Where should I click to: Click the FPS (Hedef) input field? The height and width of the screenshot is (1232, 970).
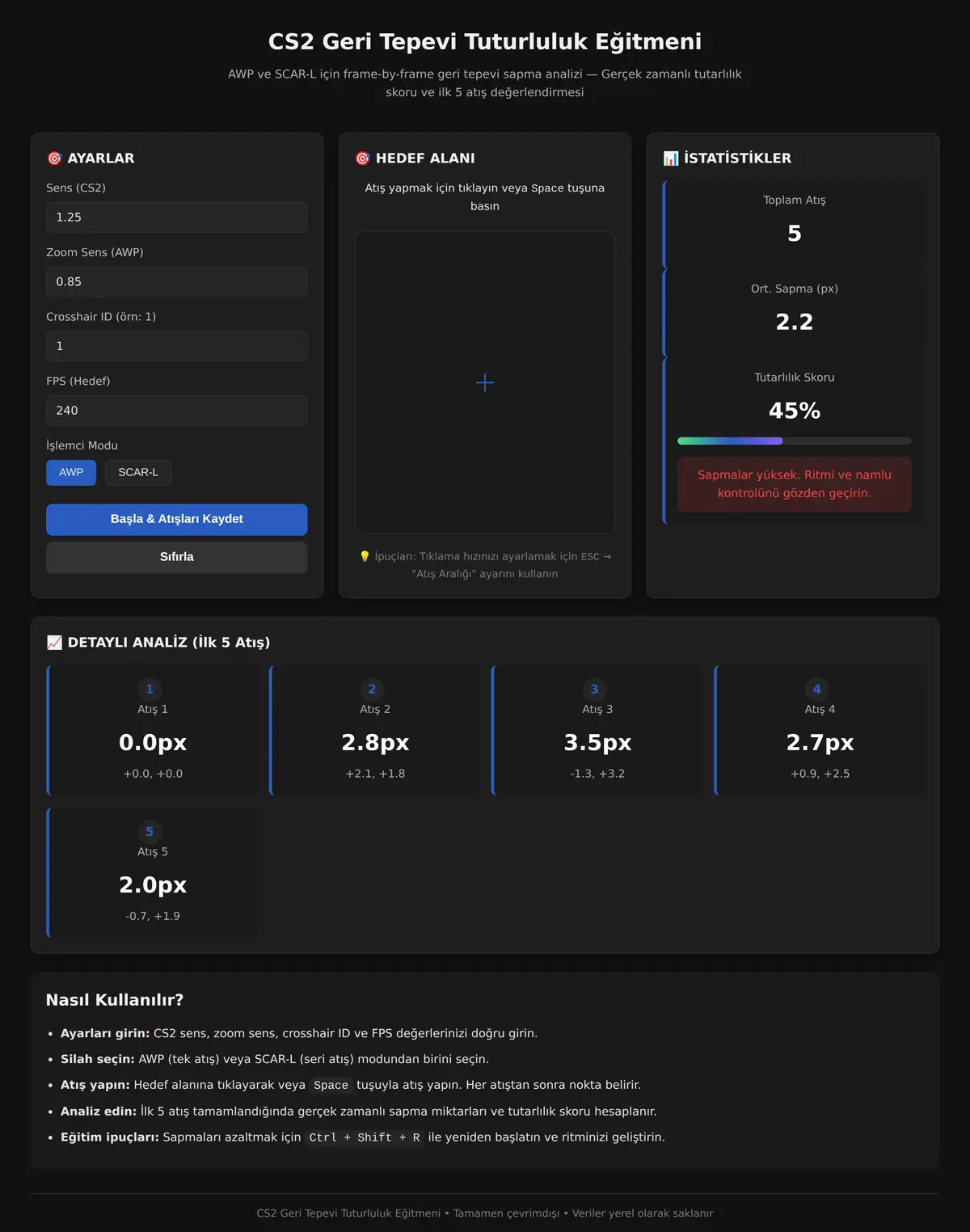(177, 411)
